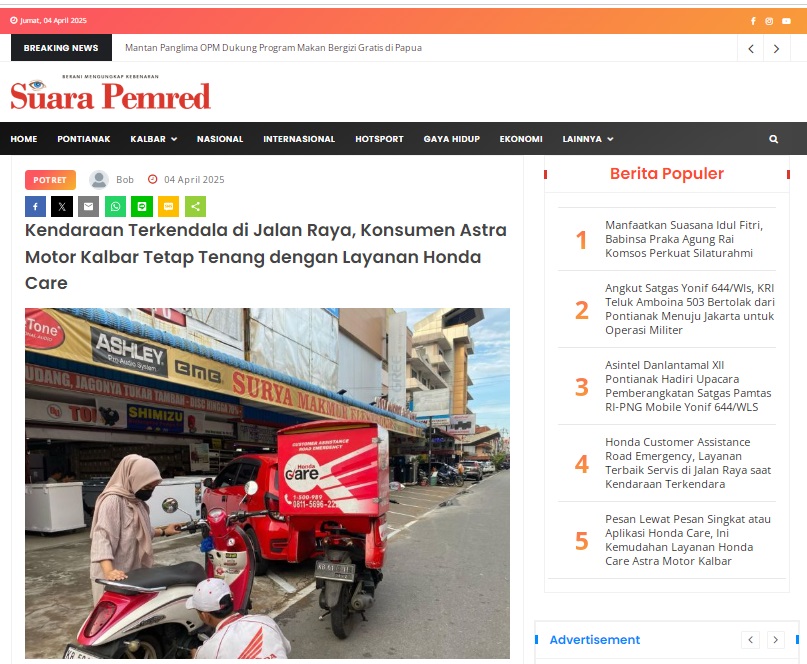The width and height of the screenshot is (807, 664).
Task: Share article on LINE
Action: pyautogui.click(x=142, y=206)
